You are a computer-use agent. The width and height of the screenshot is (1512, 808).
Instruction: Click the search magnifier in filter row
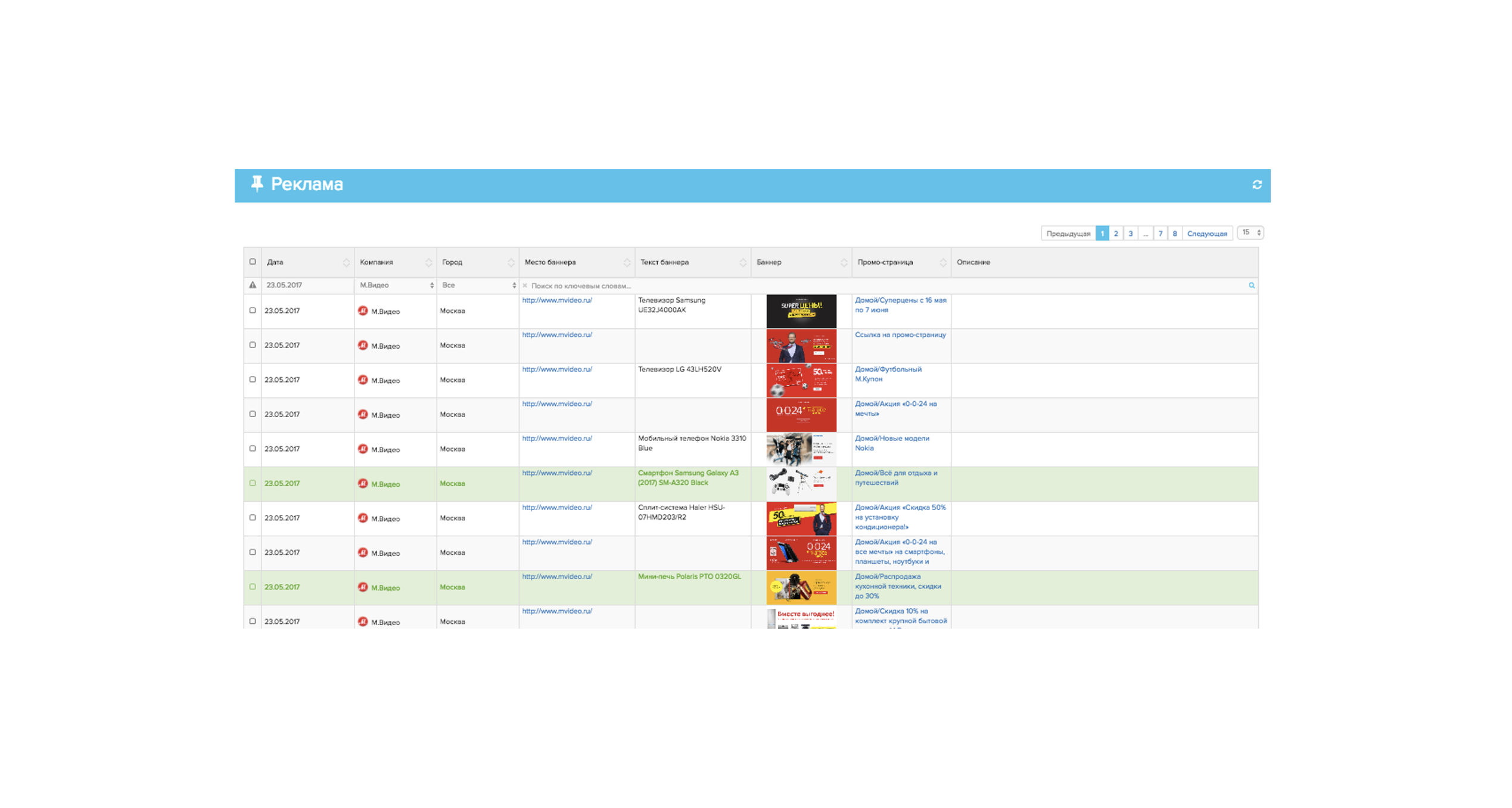tap(1252, 285)
